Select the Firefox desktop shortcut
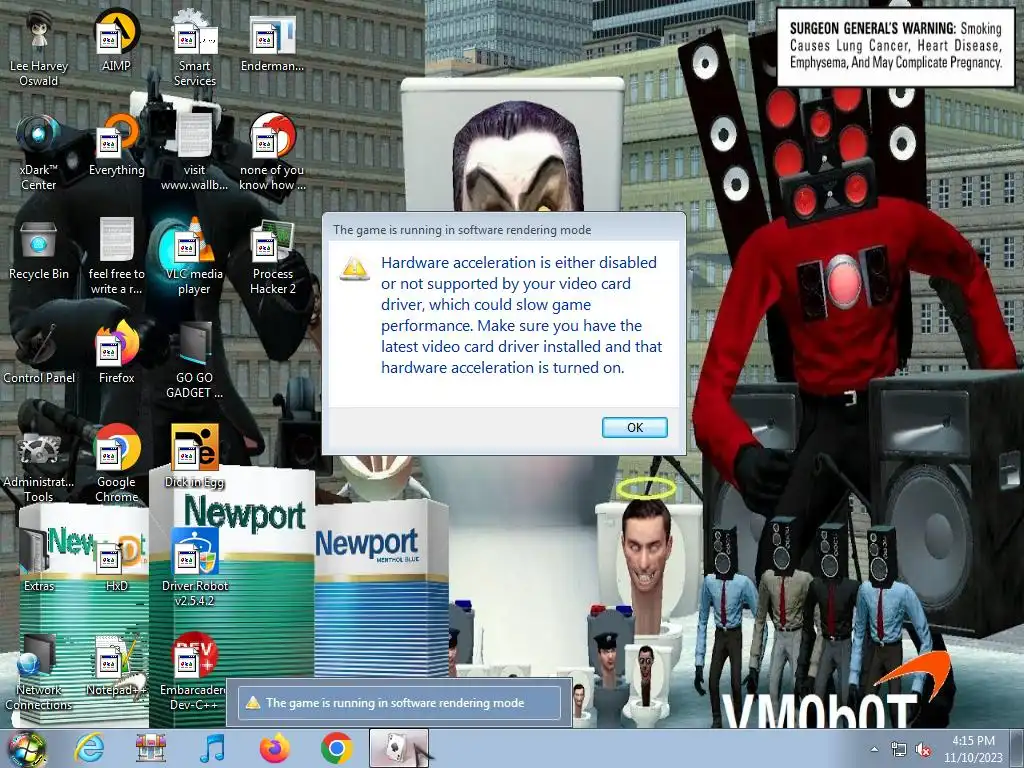This screenshot has height=768, width=1024. coord(116,354)
